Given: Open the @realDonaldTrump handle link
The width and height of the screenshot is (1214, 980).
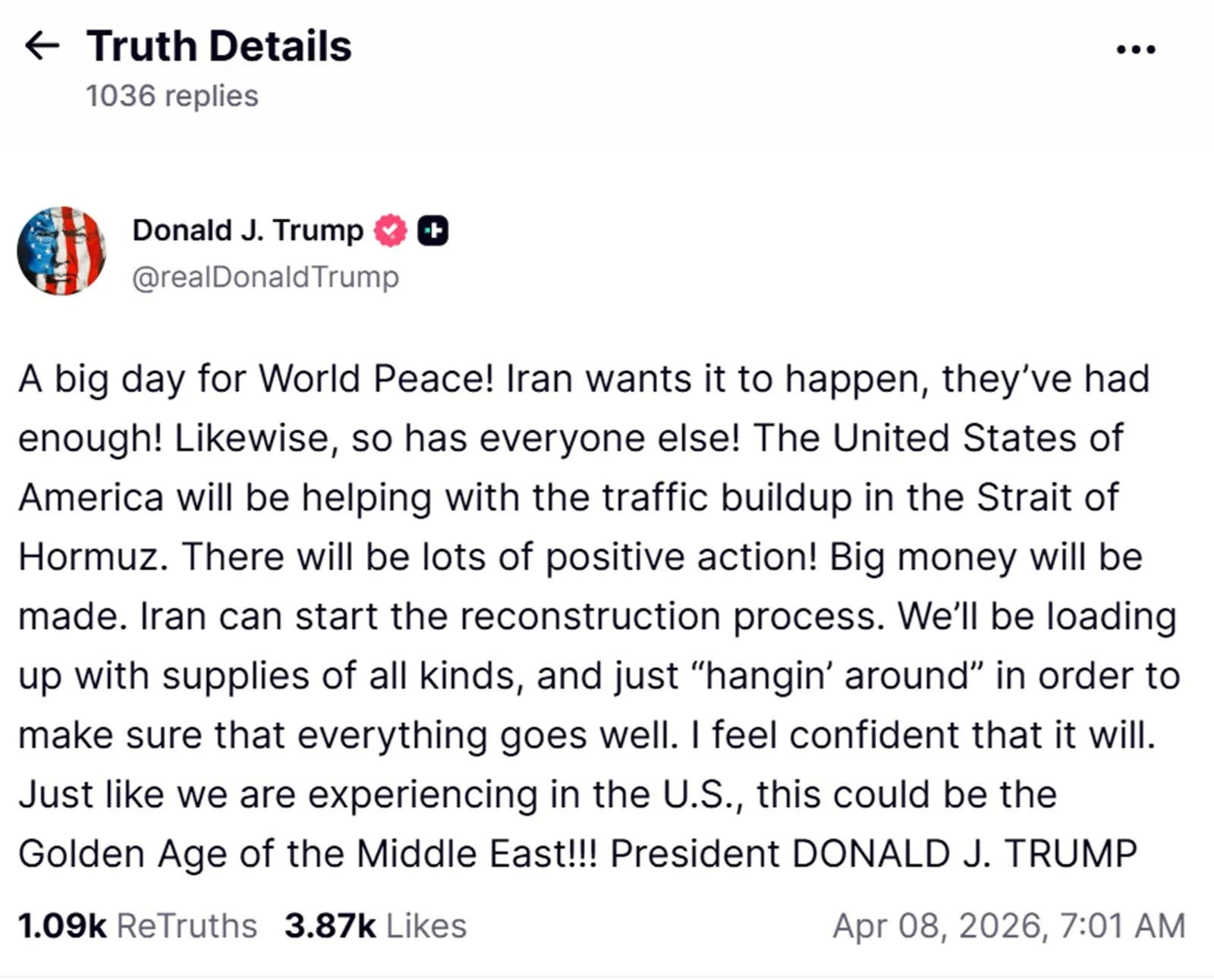Looking at the screenshot, I should pos(265,277).
